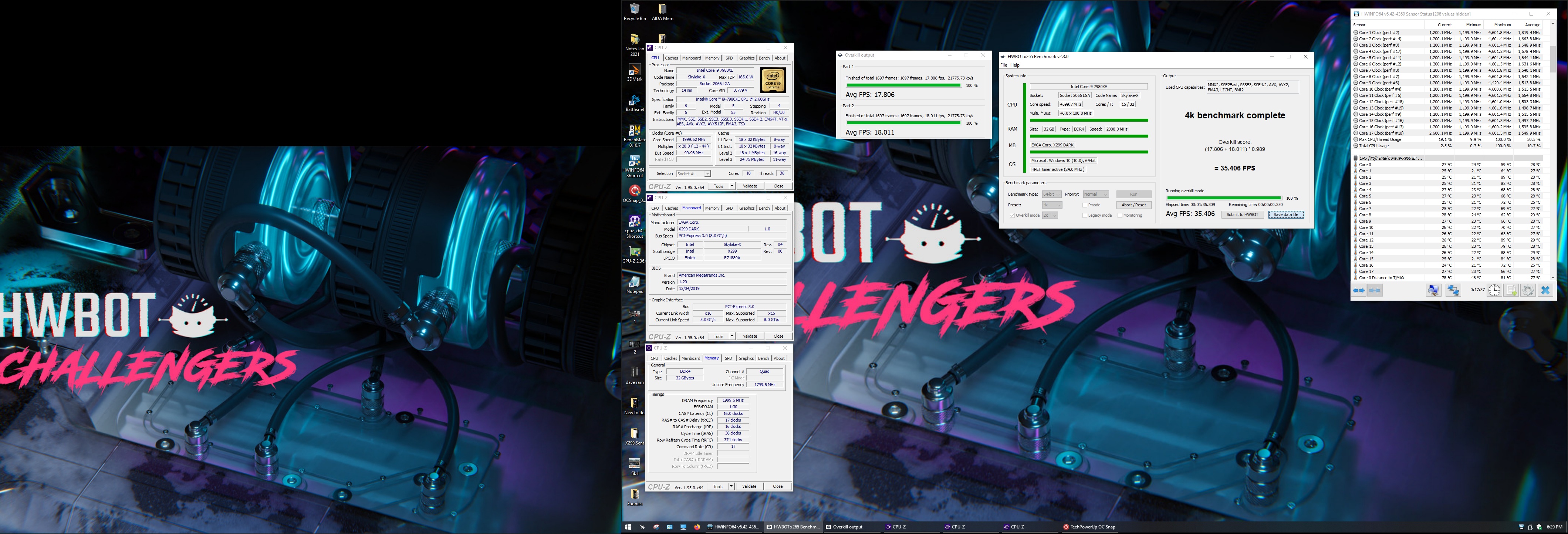Open 3DMark desktop shortcut
1568x534 pixels.
point(634,73)
